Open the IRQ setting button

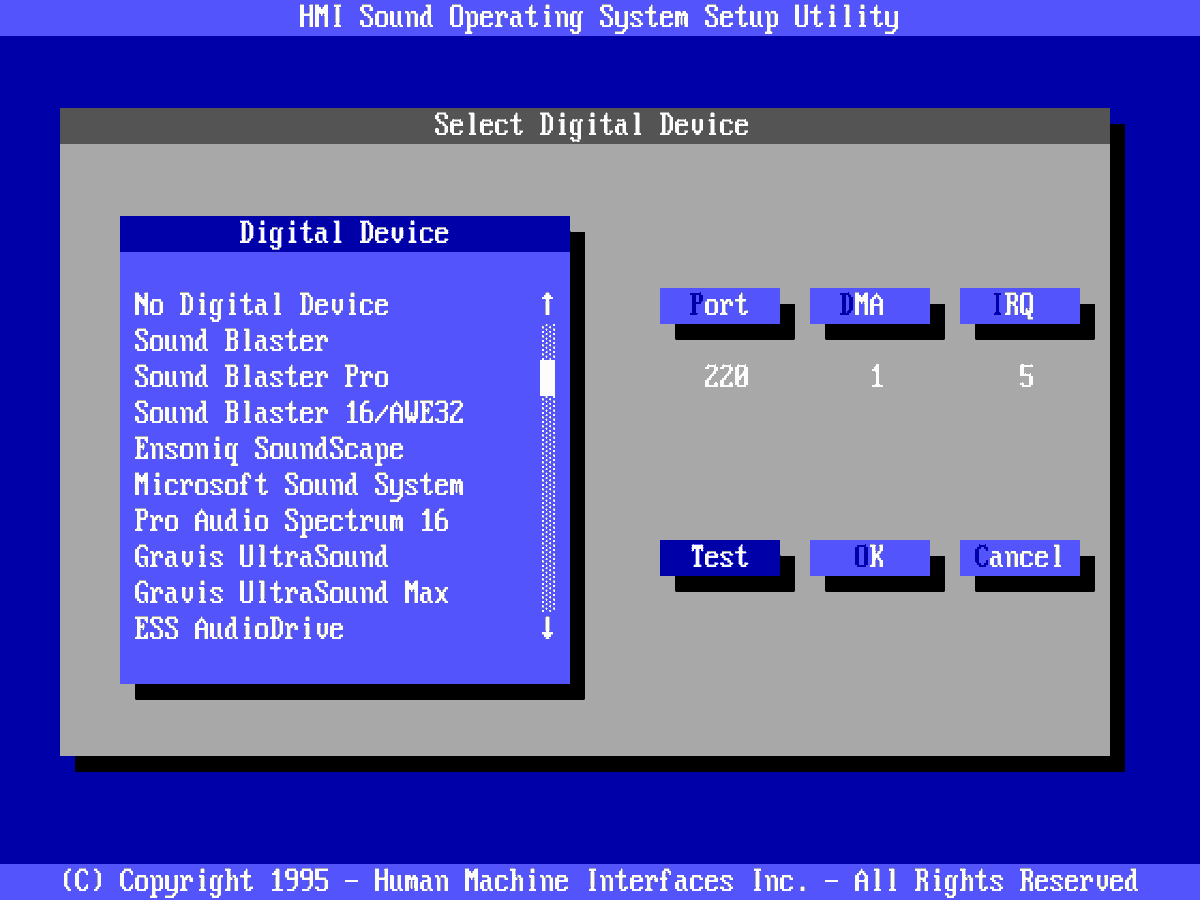(x=1020, y=305)
